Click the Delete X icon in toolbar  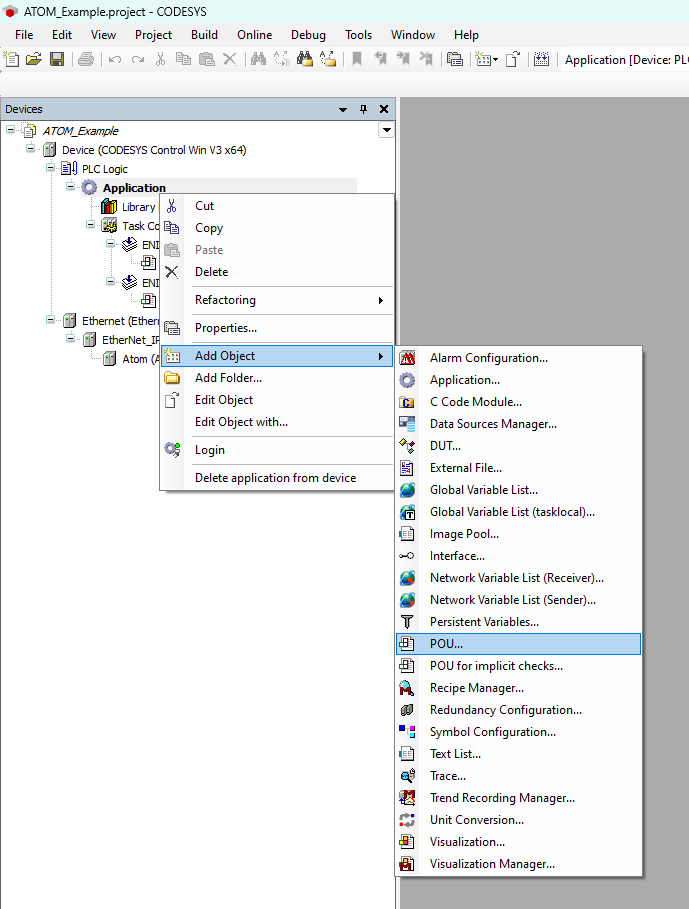tap(229, 59)
